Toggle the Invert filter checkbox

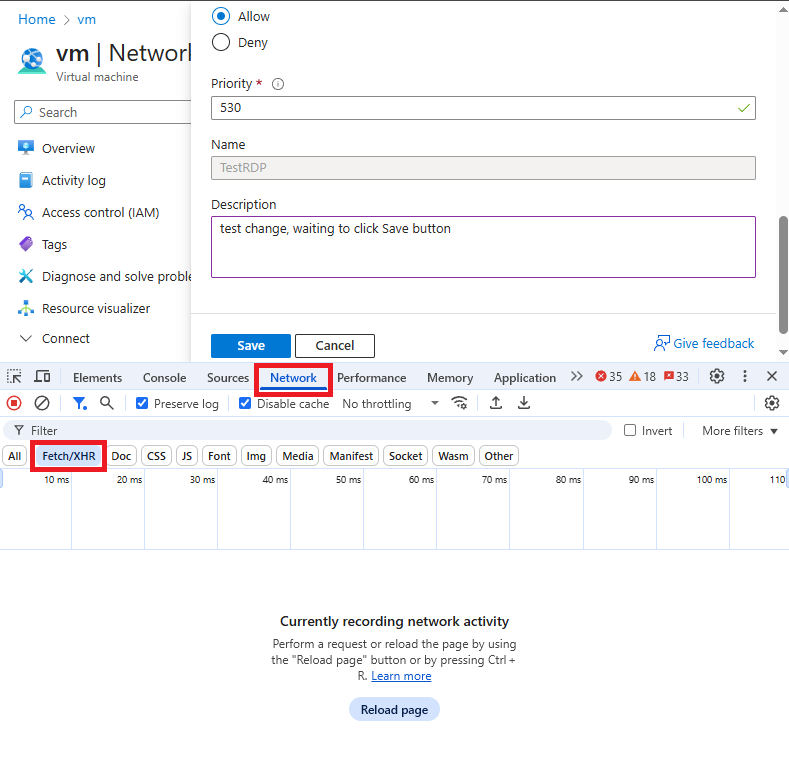[629, 430]
